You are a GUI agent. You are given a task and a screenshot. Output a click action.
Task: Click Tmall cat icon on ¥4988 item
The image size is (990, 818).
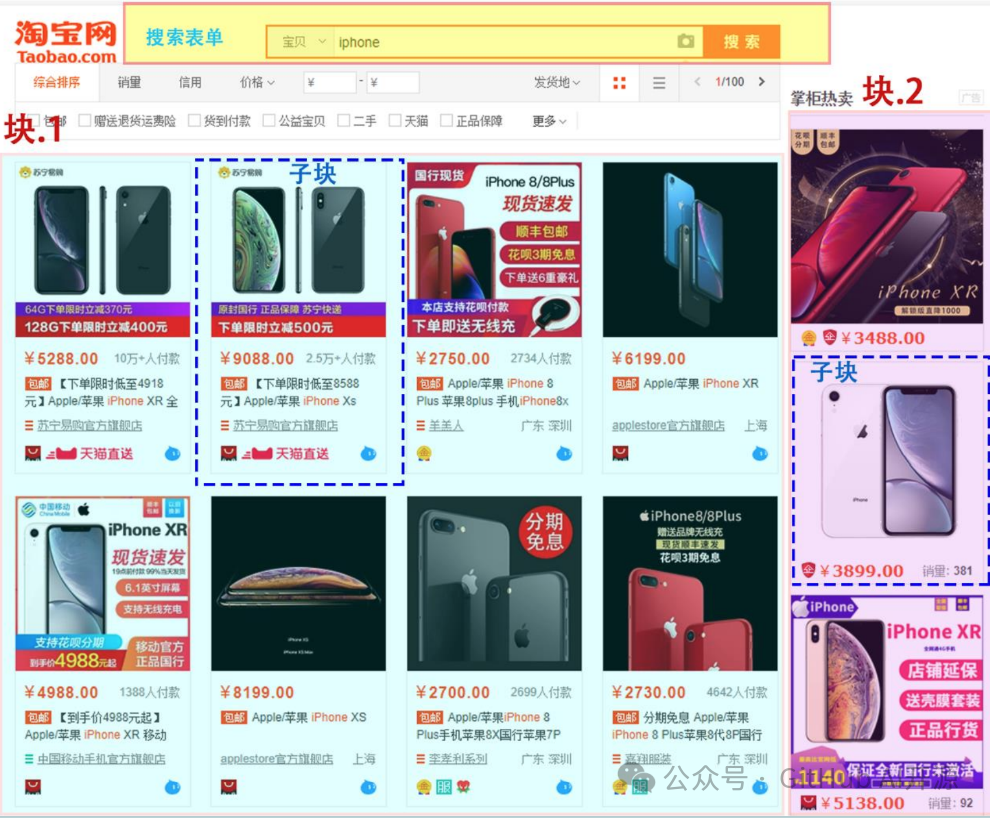click(33, 787)
